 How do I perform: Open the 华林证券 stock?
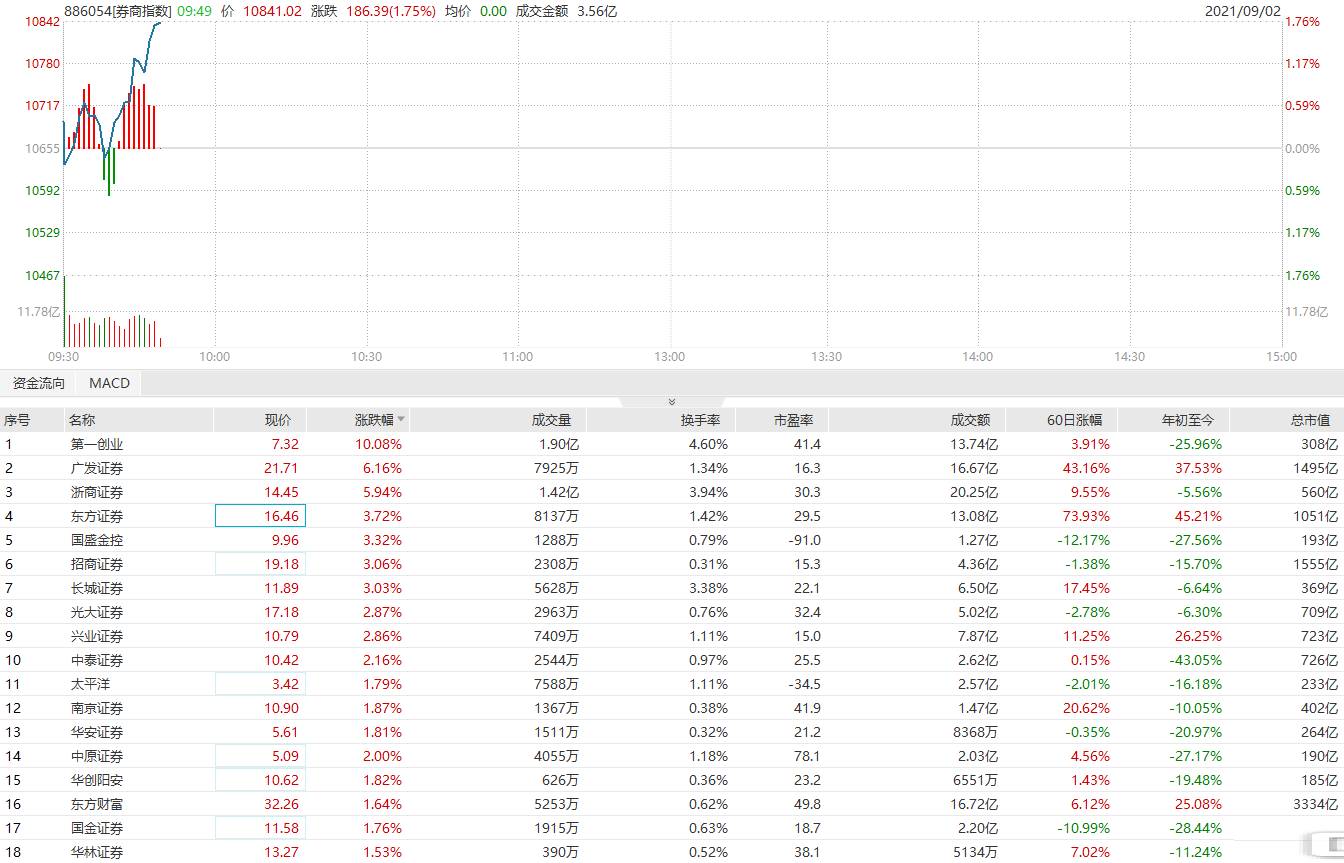96,852
